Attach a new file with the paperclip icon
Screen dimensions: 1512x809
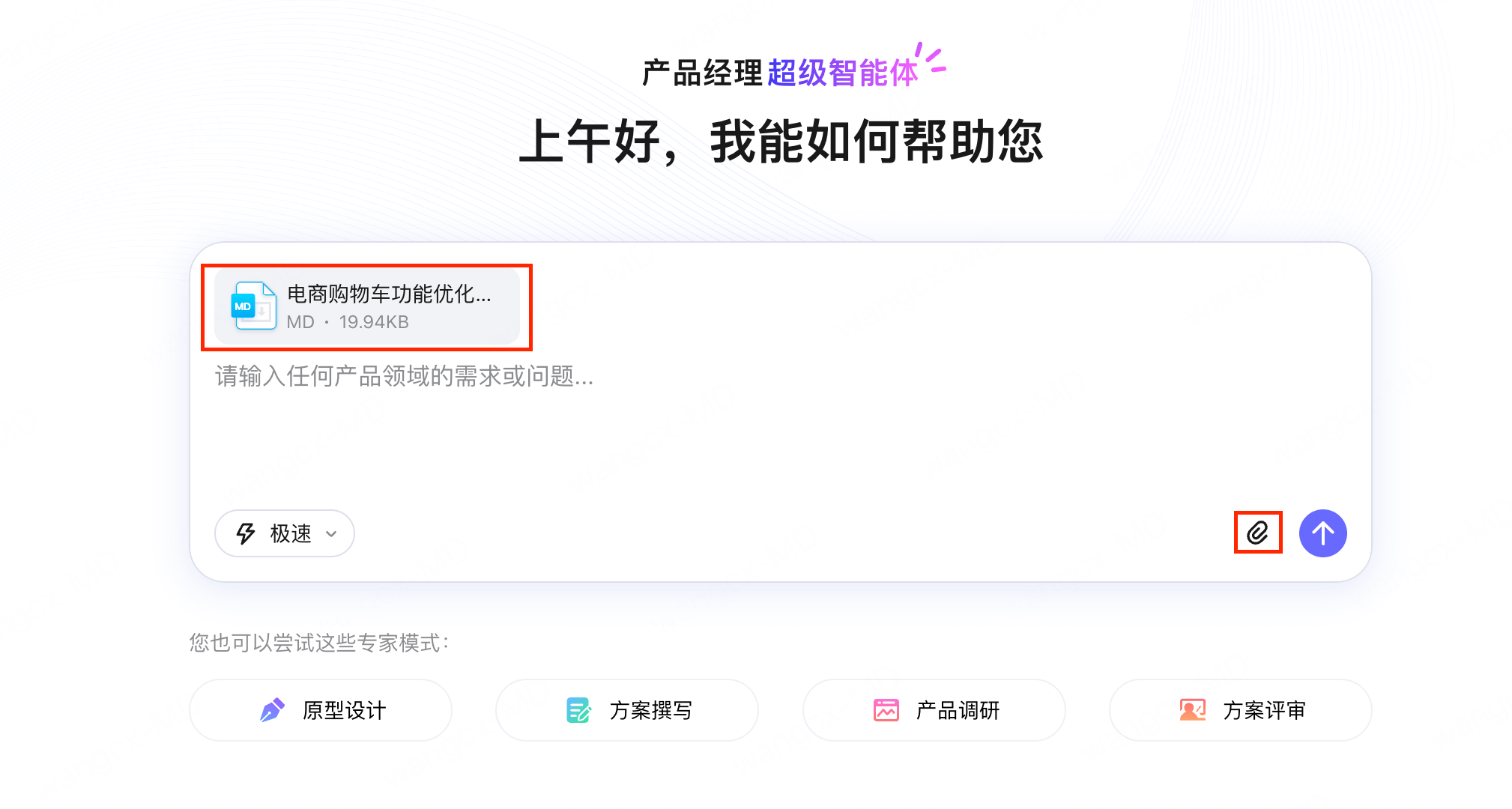1258,533
